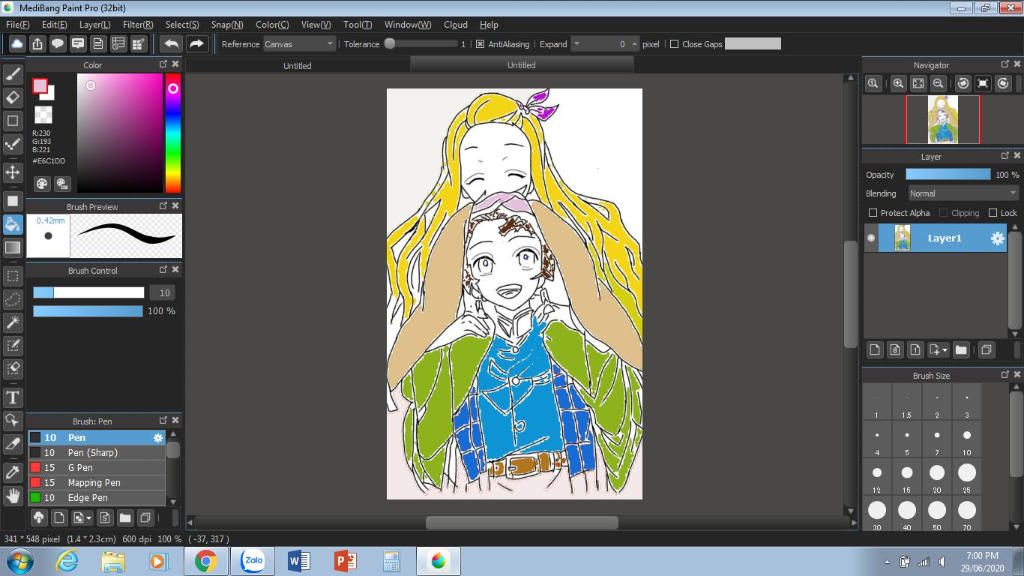Select the Lasso tool

tap(12, 299)
